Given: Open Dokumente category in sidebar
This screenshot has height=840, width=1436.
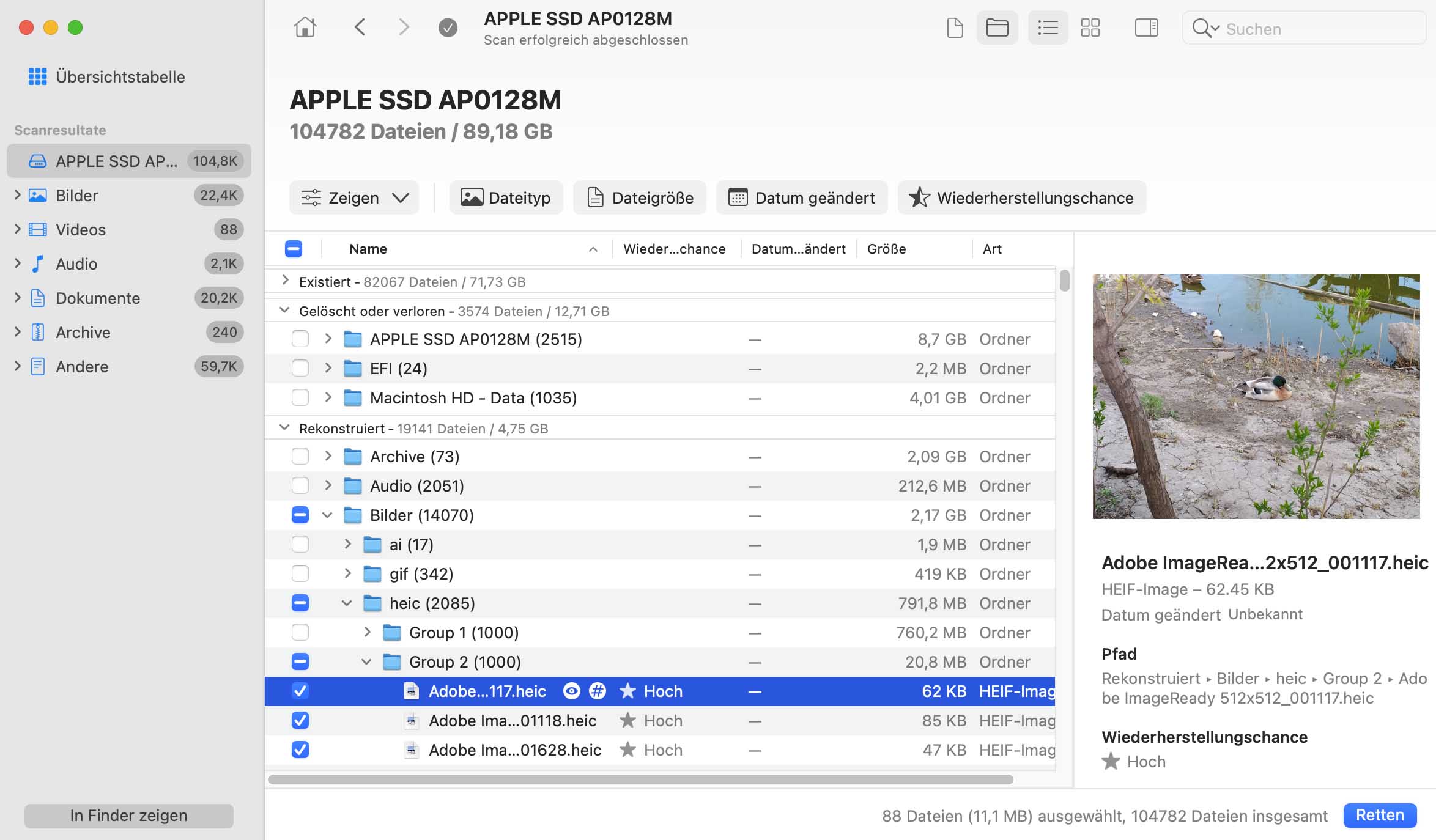Looking at the screenshot, I should pyautogui.click(x=129, y=298).
